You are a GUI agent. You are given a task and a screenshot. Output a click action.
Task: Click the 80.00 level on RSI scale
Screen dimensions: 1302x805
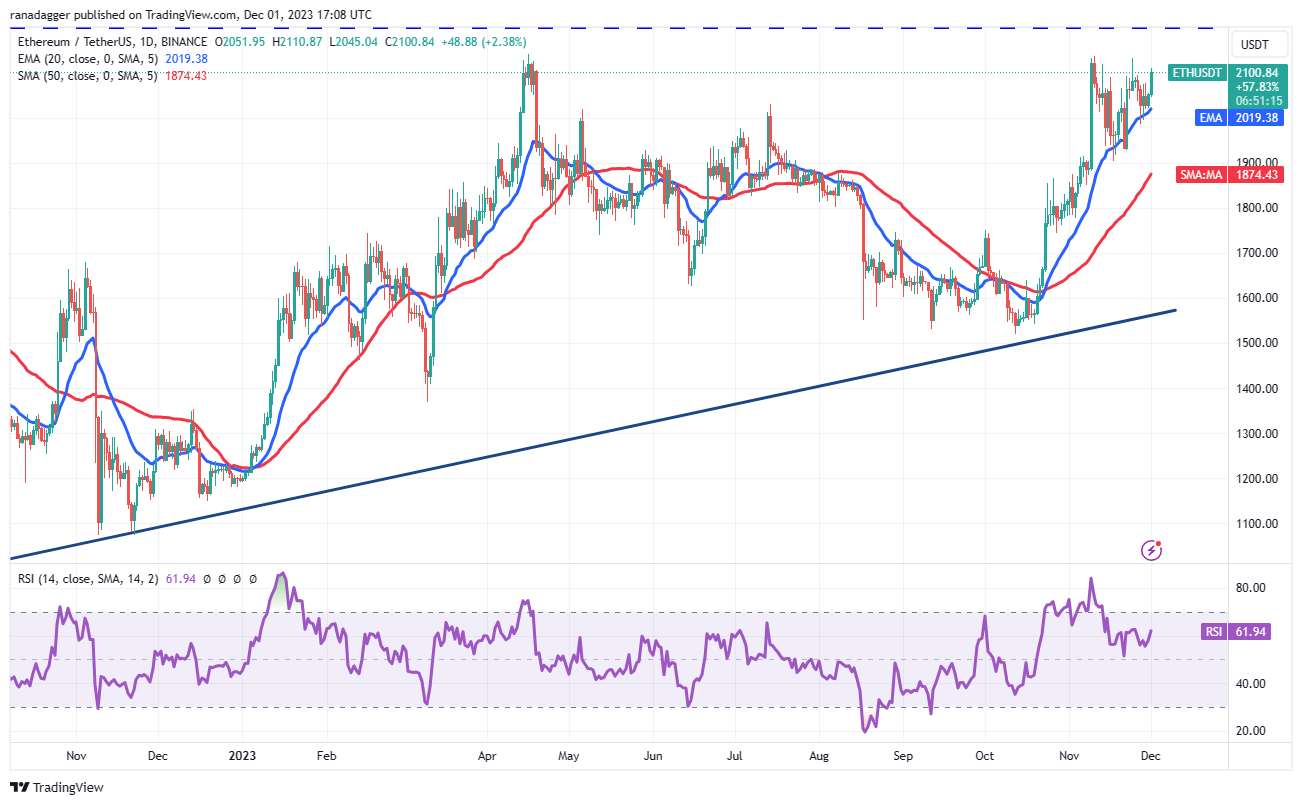(x=1248, y=588)
